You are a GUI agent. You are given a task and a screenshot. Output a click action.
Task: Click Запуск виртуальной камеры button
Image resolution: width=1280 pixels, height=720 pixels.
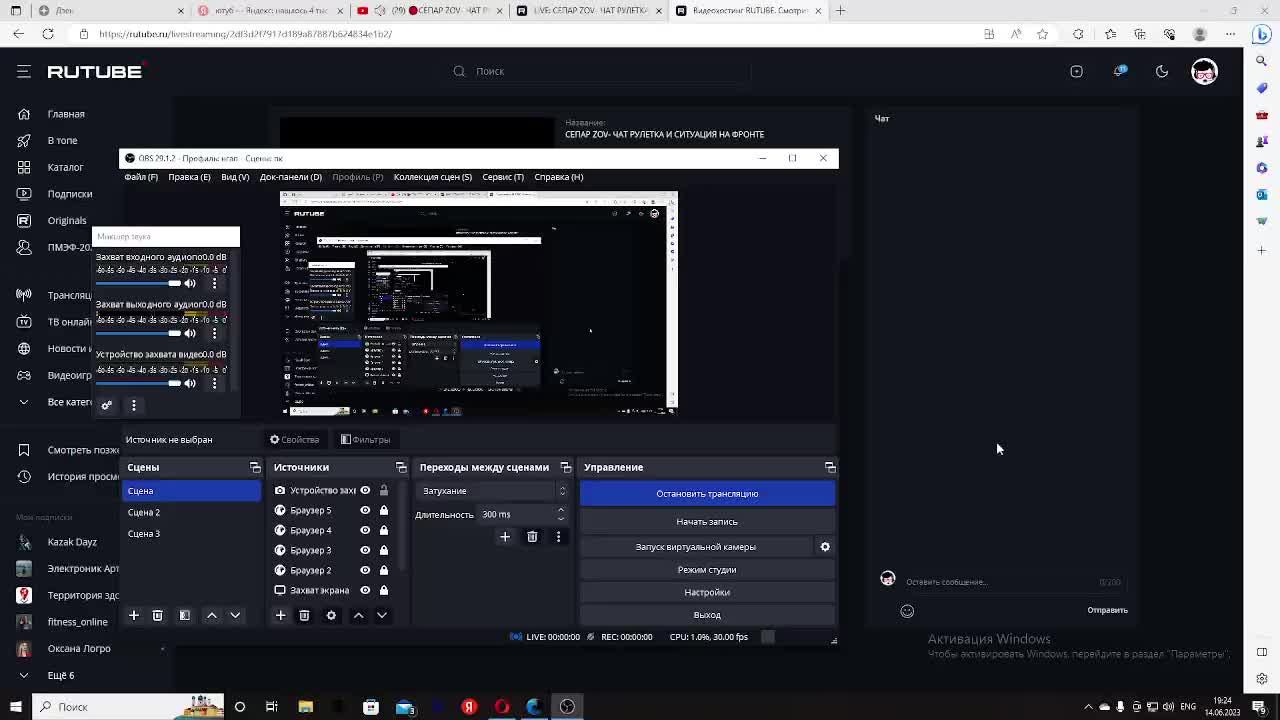(x=696, y=547)
